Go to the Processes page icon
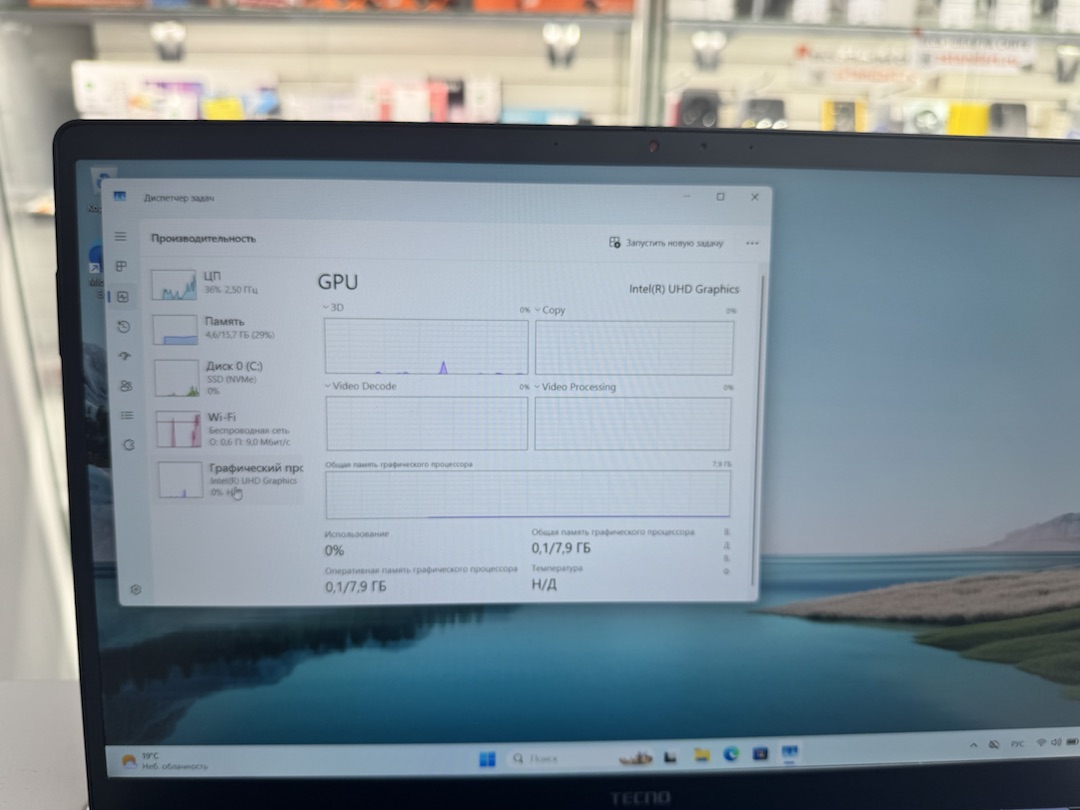Image resolution: width=1080 pixels, height=810 pixels. point(121,266)
